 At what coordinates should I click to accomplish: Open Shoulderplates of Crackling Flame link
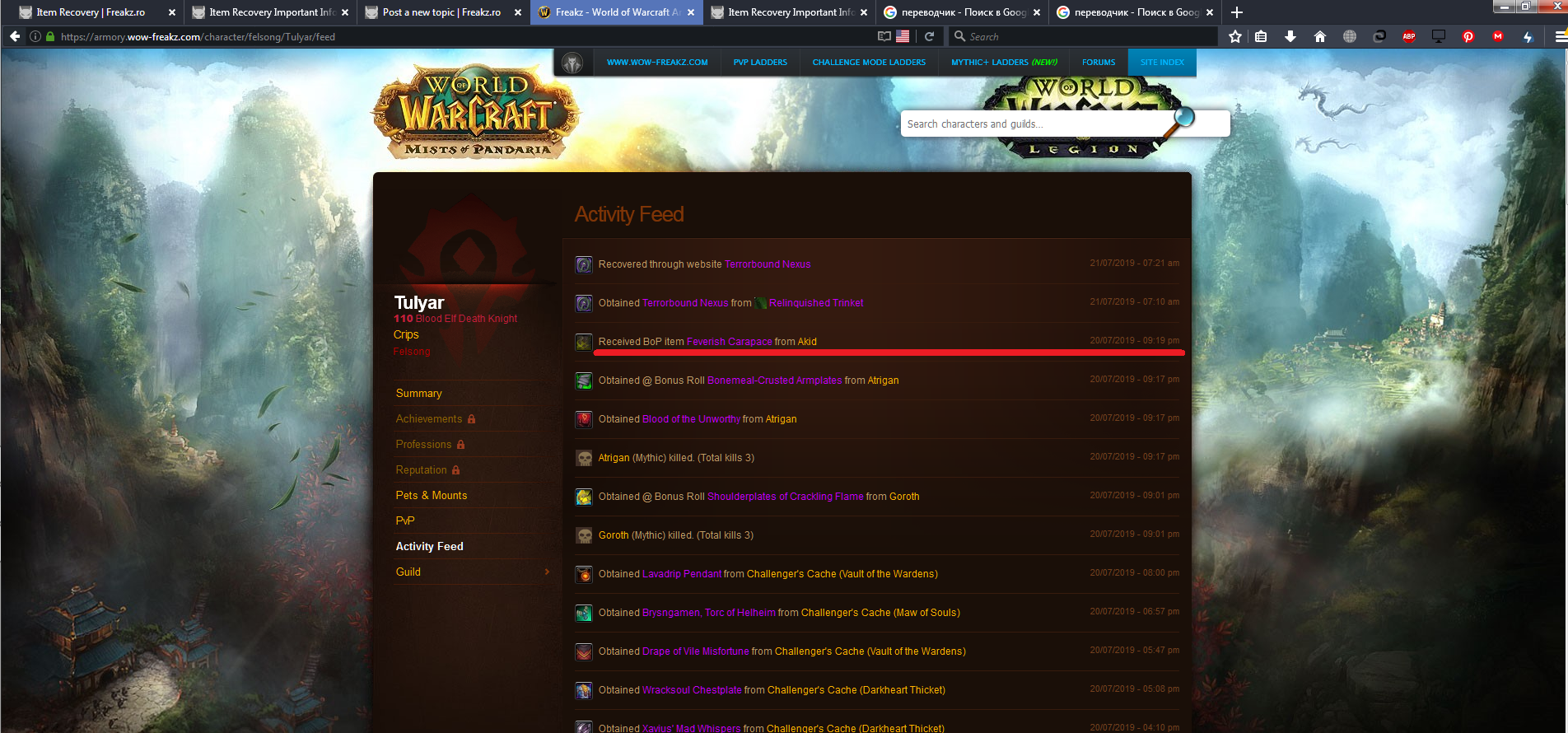click(786, 497)
